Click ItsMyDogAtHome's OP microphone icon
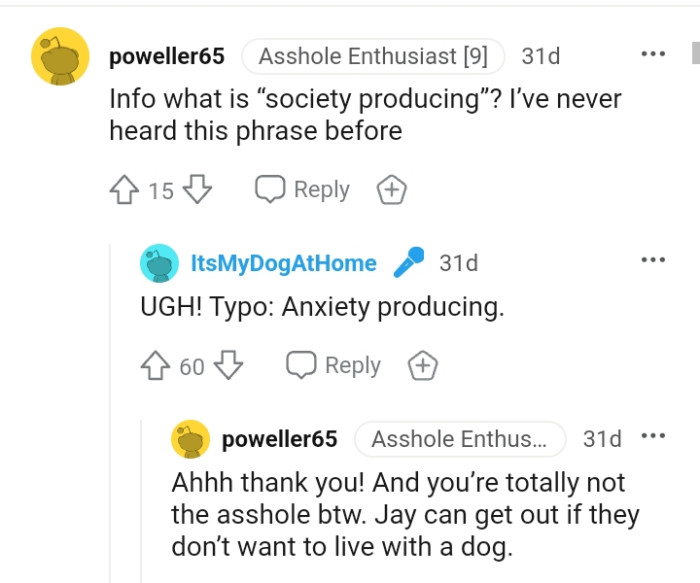 tap(407, 263)
